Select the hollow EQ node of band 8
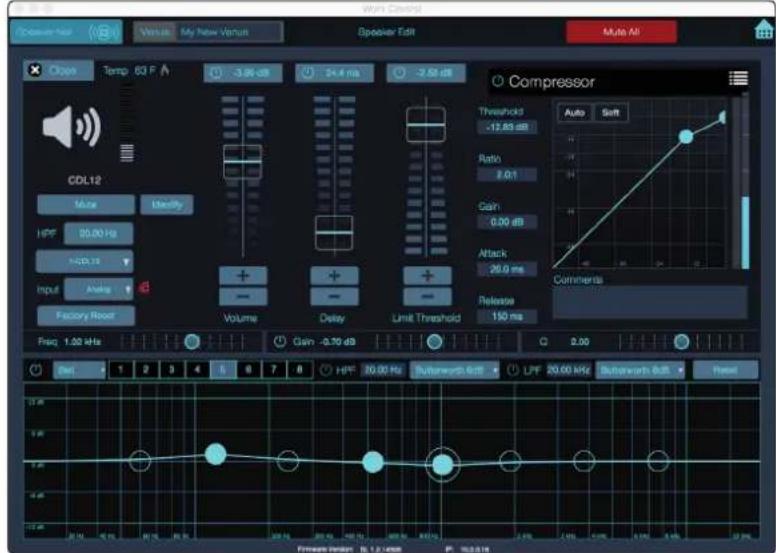This screenshot has width=776, height=553. click(658, 461)
